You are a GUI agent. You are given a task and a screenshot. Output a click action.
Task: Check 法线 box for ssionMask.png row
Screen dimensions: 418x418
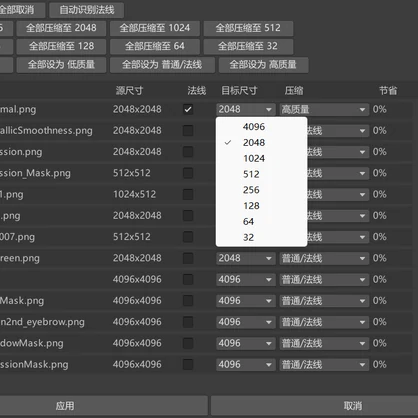188,365
